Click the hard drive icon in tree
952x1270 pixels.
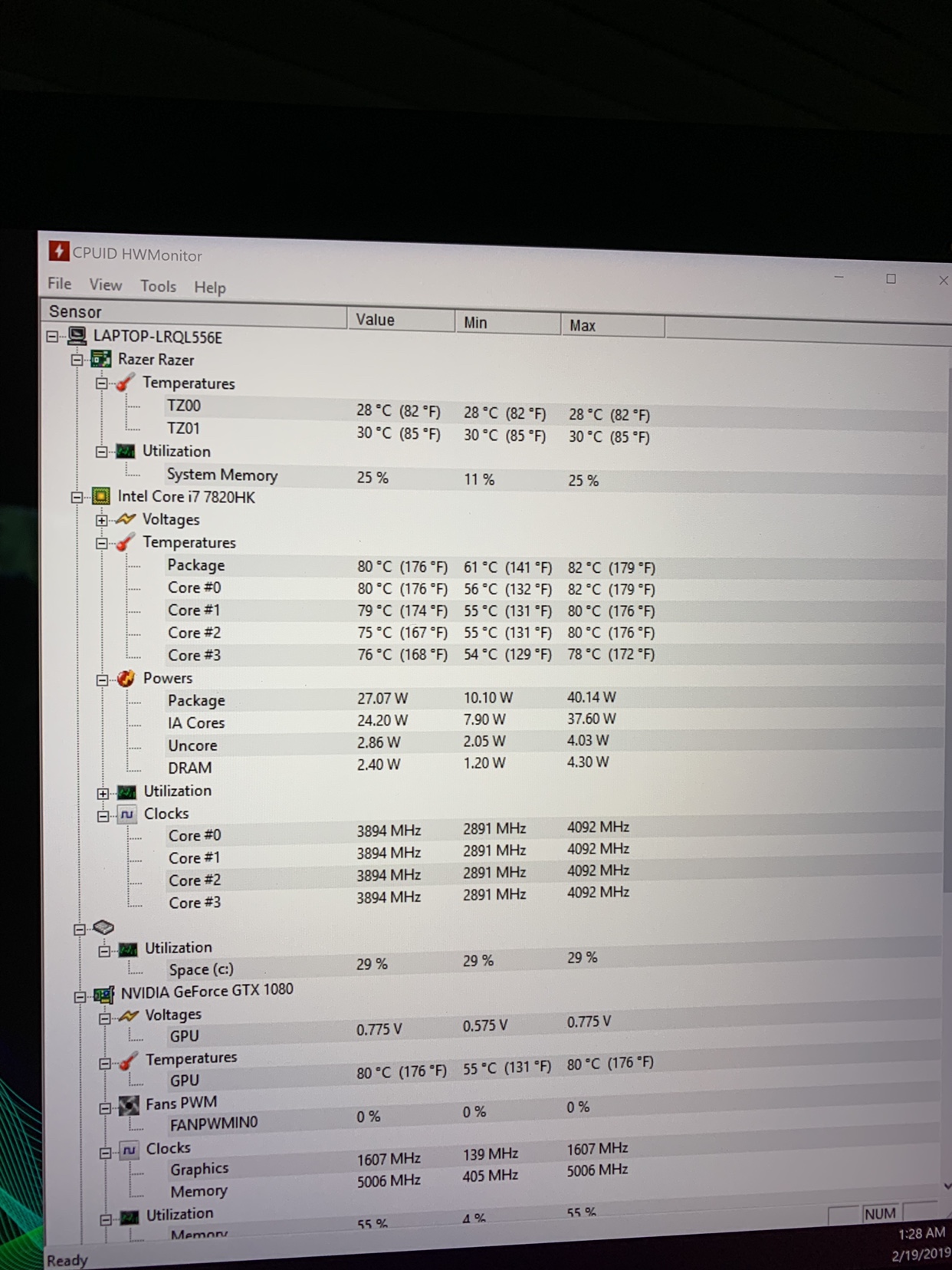103,928
